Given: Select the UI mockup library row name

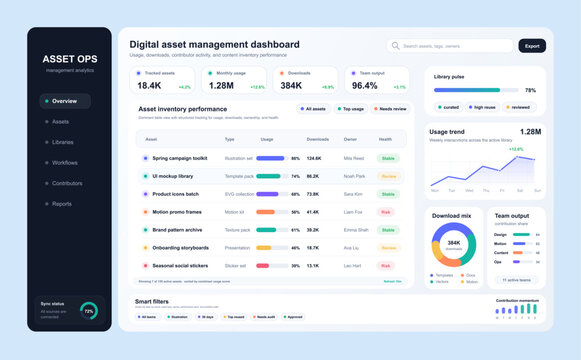Looking at the screenshot, I should point(173,176).
